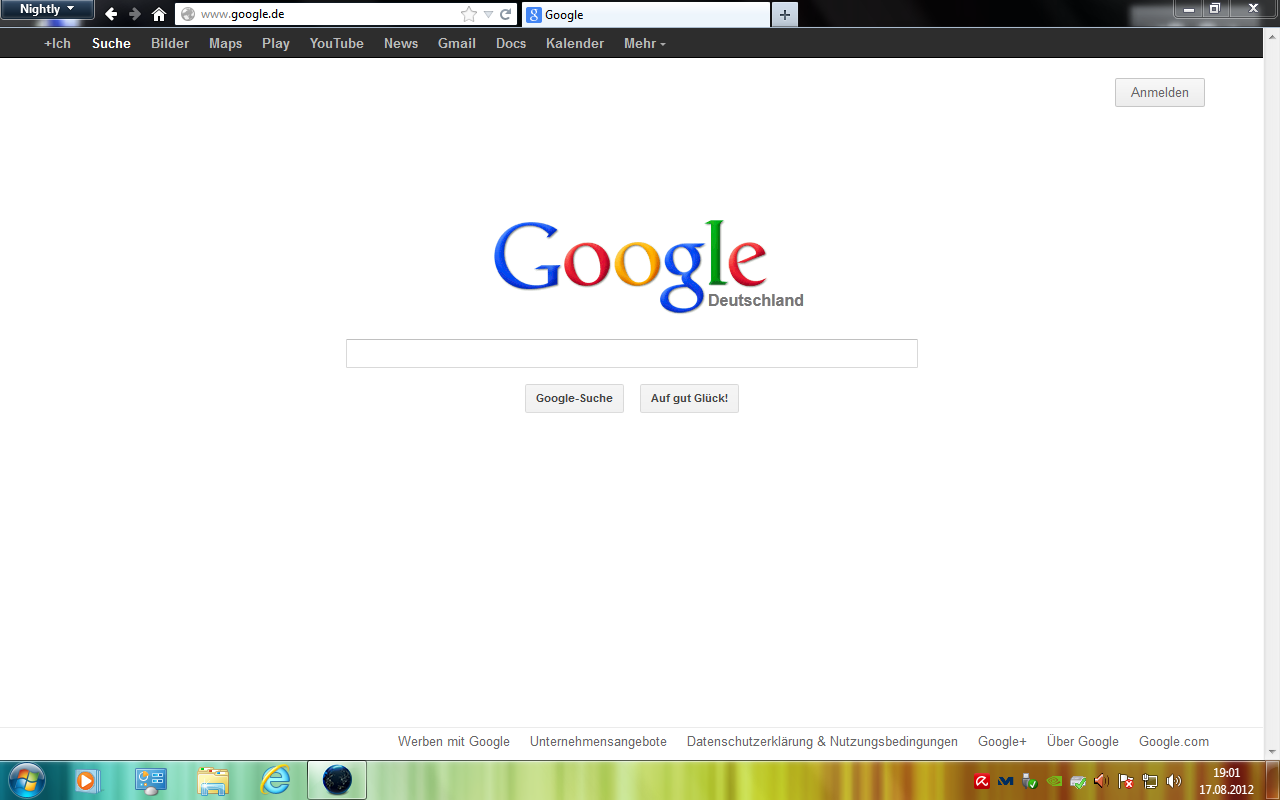The height and width of the screenshot is (800, 1280).
Task: Open the network connection tray icon
Action: [1150, 781]
